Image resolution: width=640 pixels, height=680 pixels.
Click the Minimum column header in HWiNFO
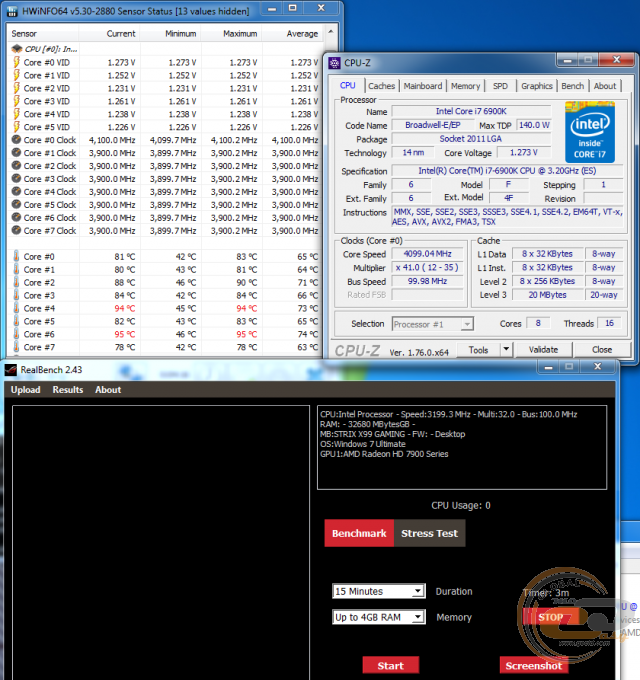click(170, 33)
